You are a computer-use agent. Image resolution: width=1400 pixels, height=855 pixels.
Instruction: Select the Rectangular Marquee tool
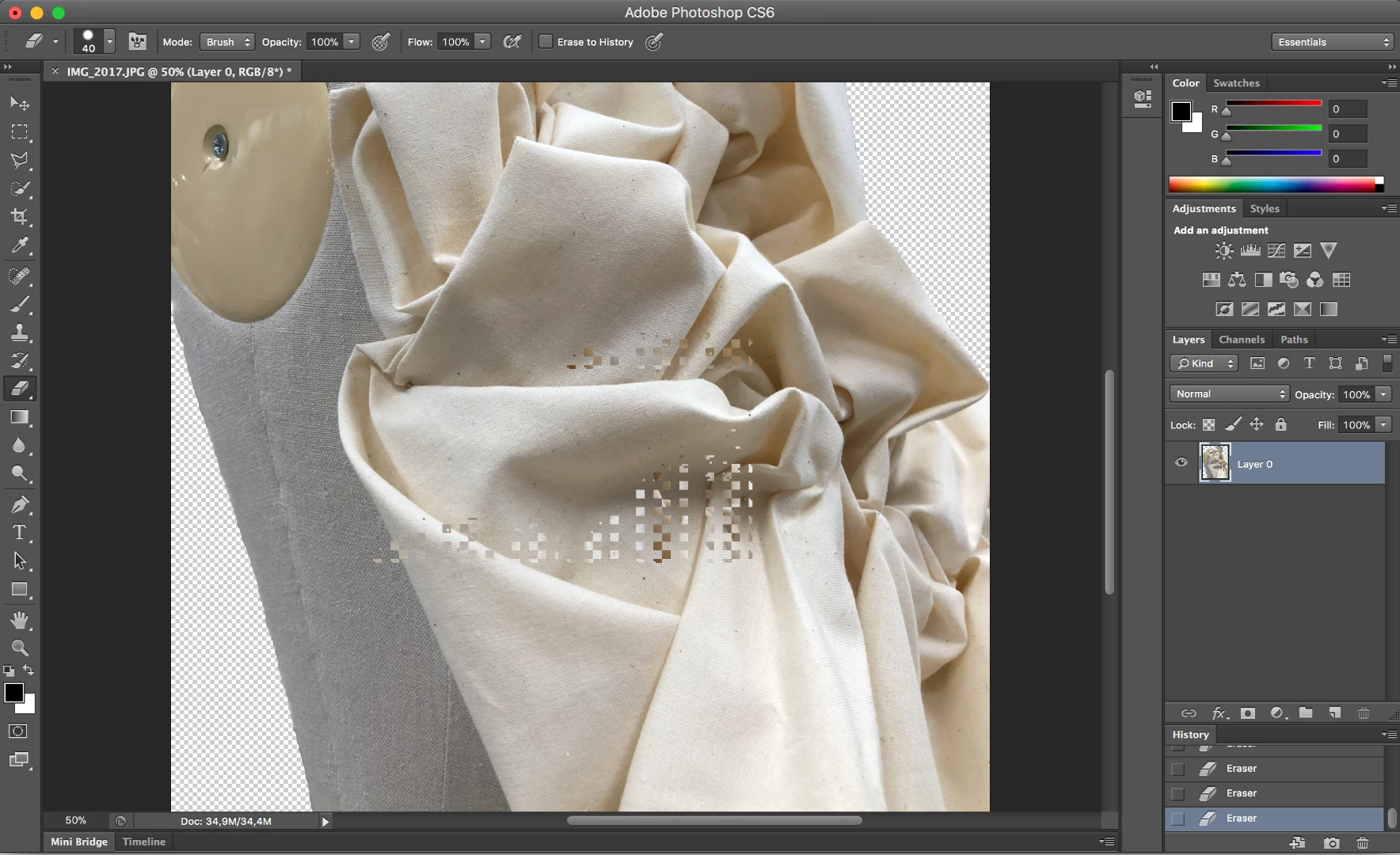(x=20, y=131)
